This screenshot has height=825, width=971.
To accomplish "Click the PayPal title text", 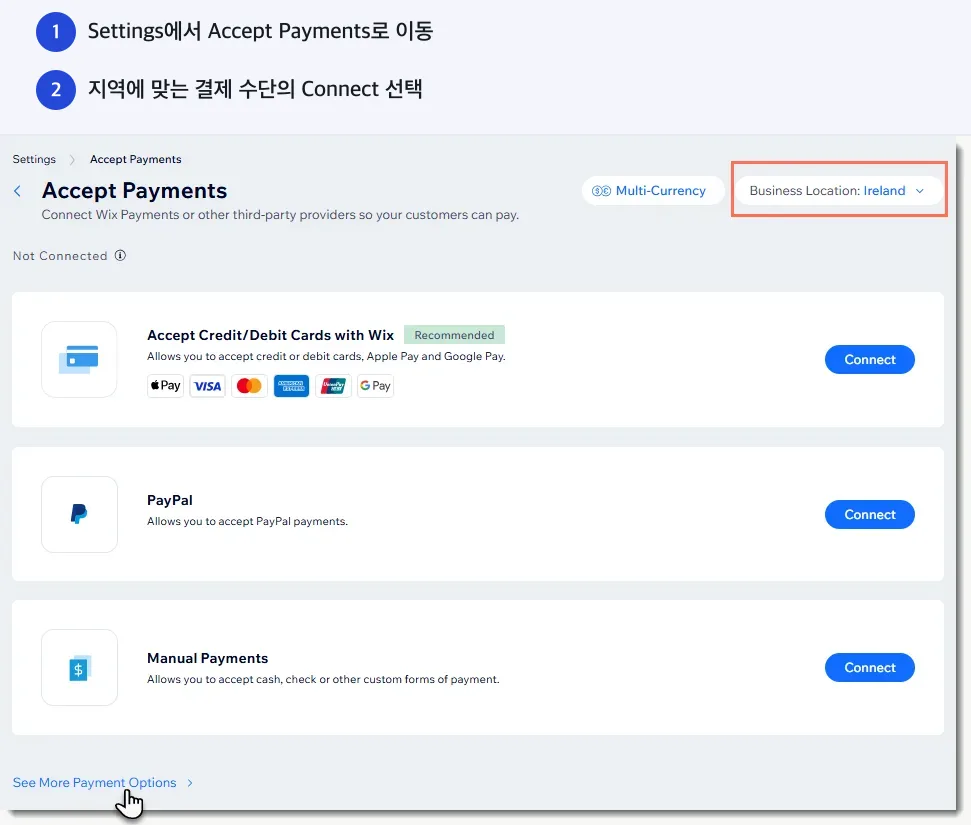I will pos(170,500).
